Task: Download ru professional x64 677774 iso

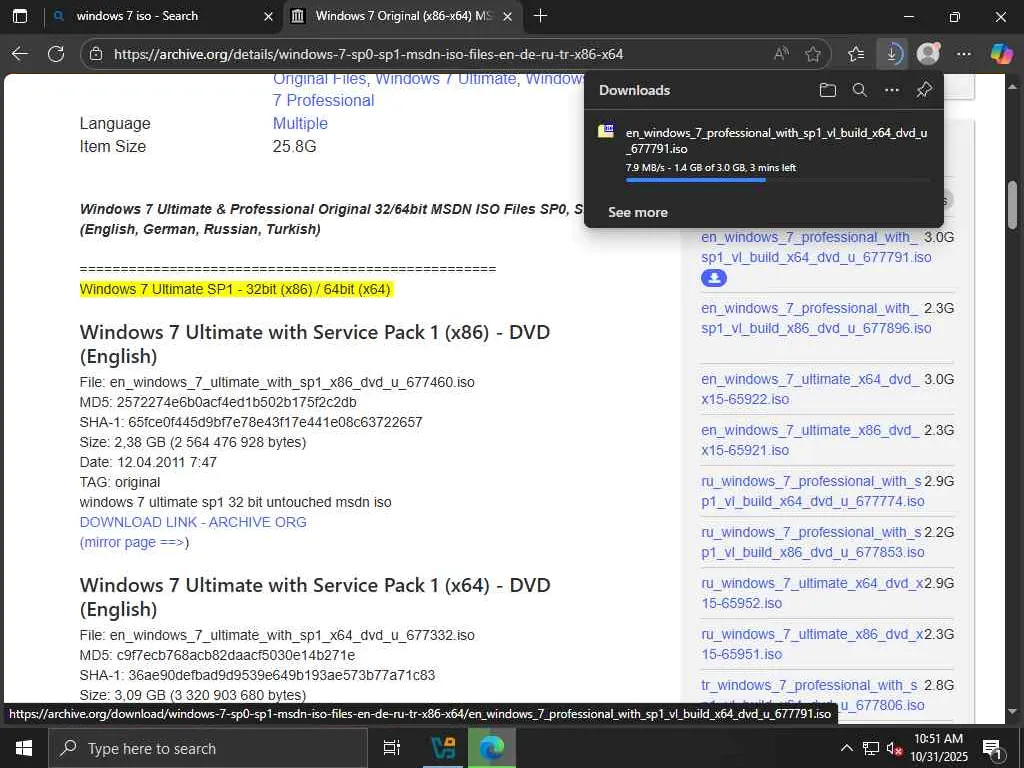Action: (x=812, y=491)
